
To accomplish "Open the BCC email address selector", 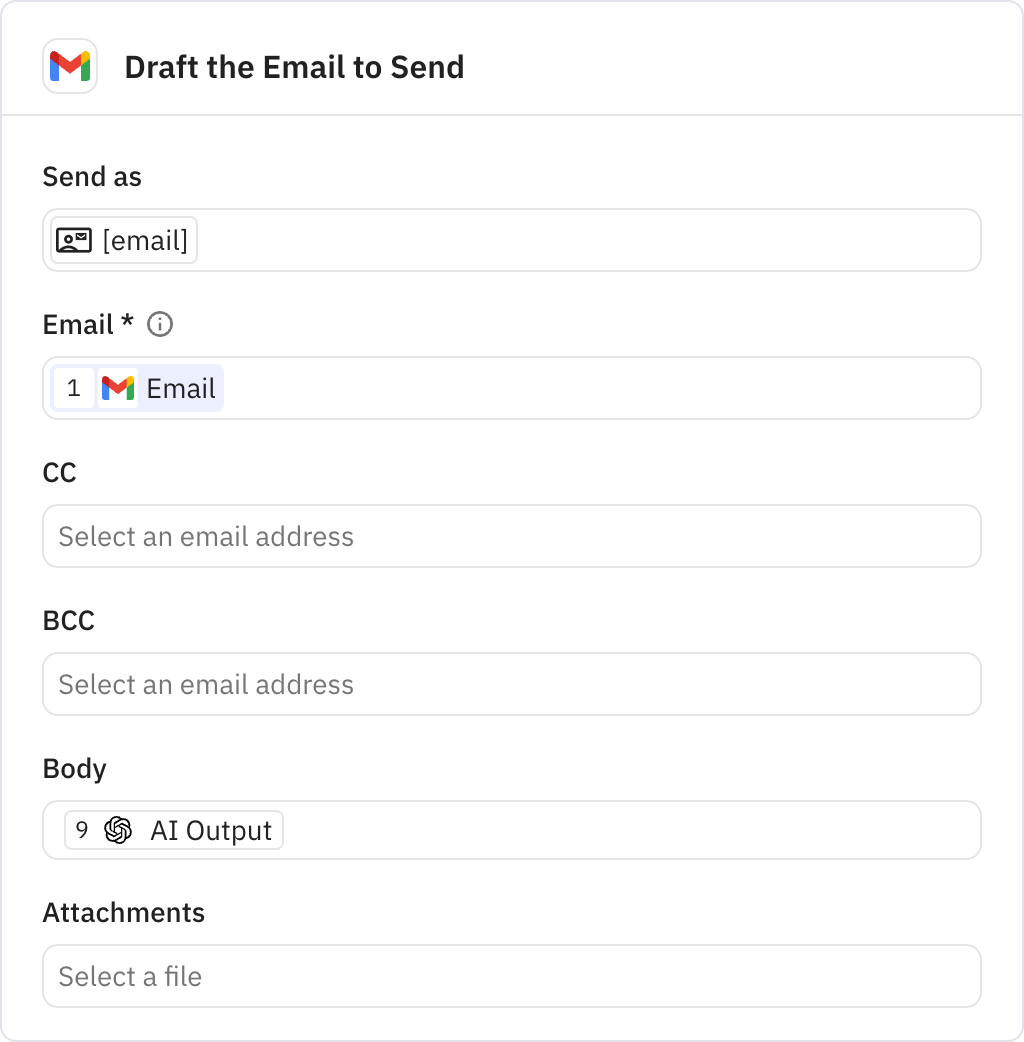I will [512, 684].
